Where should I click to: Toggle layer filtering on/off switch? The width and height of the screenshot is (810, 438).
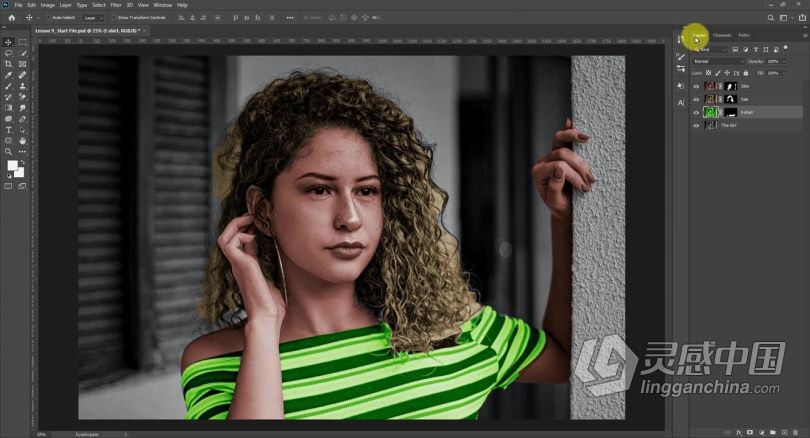click(786, 48)
